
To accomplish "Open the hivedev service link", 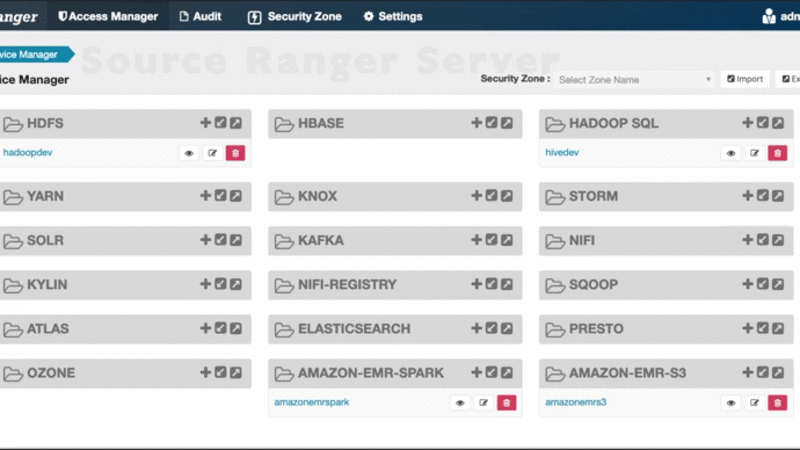I will pos(562,152).
